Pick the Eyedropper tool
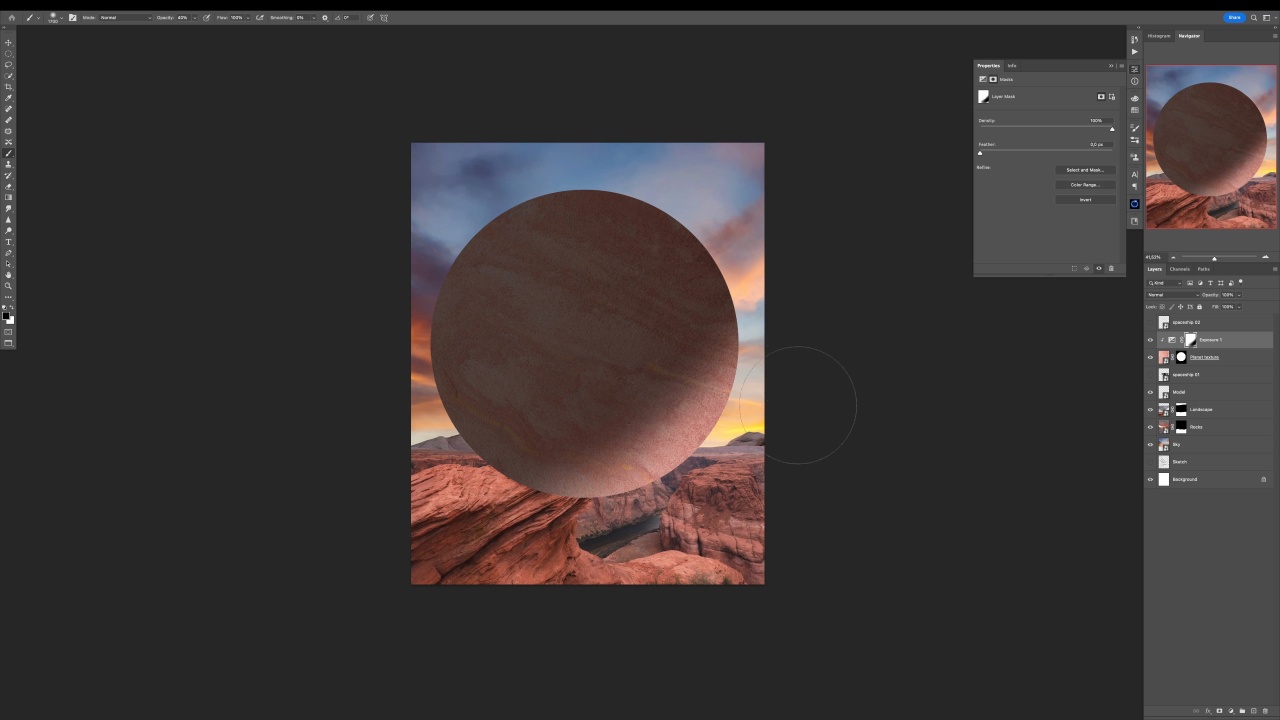This screenshot has width=1280, height=720. [x=9, y=98]
